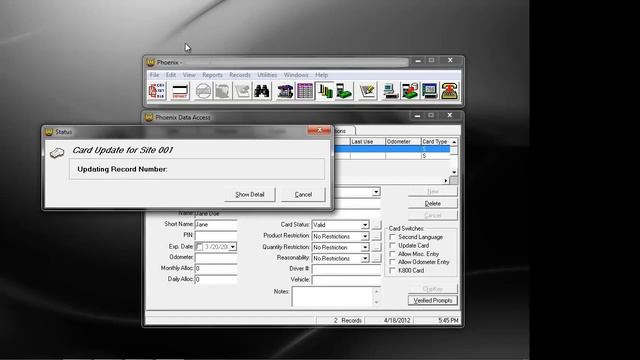Viewport: 640px width, 360px height.
Task: Click the purple machine icon in toolbar
Action: tap(285, 91)
